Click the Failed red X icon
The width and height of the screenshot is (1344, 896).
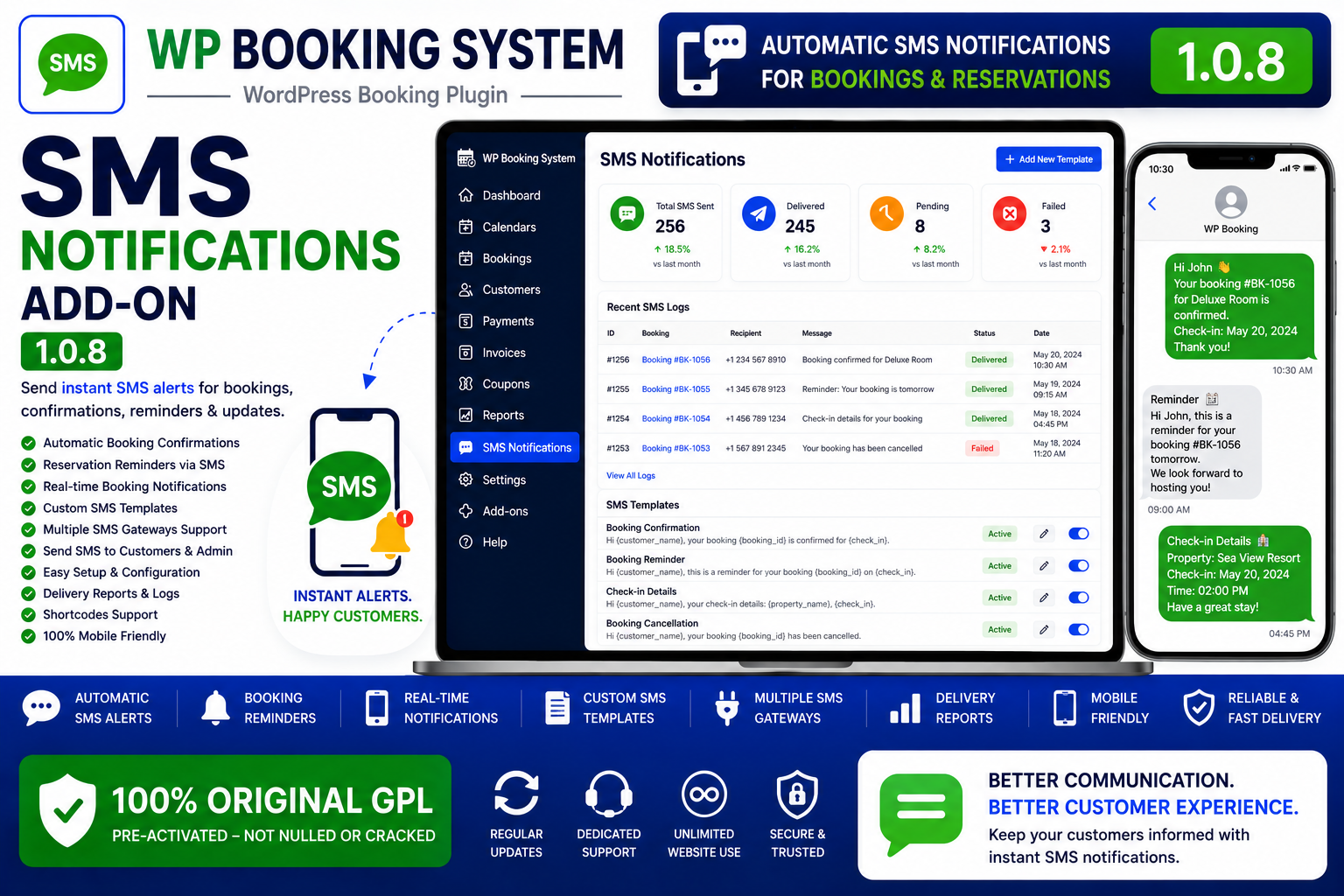click(1010, 213)
